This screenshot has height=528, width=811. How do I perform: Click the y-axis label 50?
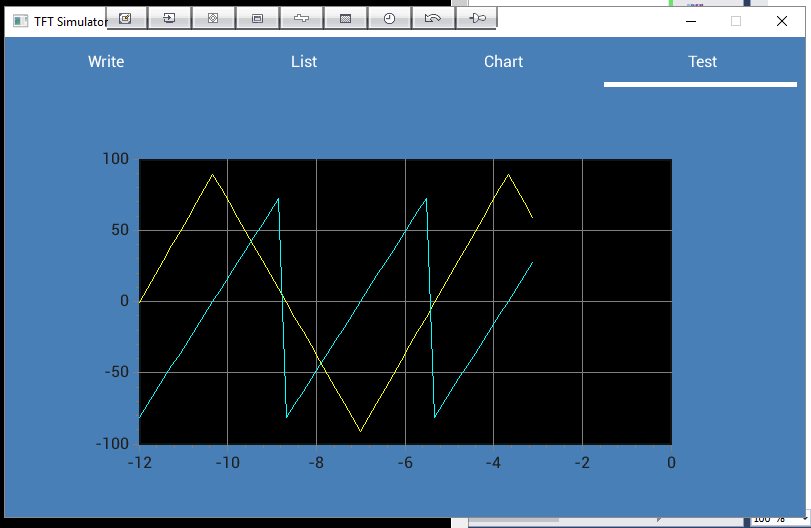[120, 230]
